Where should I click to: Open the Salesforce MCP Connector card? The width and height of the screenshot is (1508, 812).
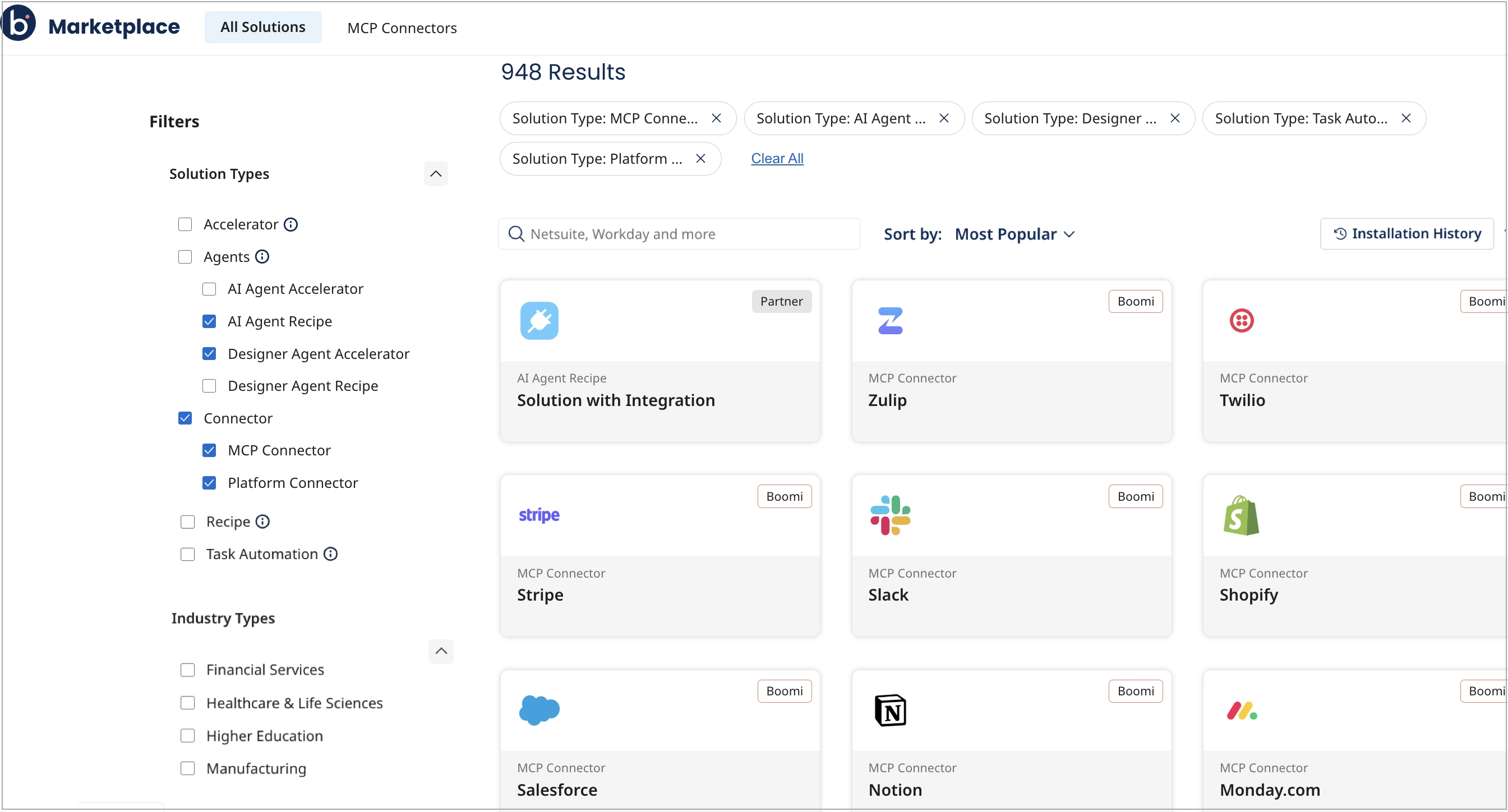[x=660, y=741]
